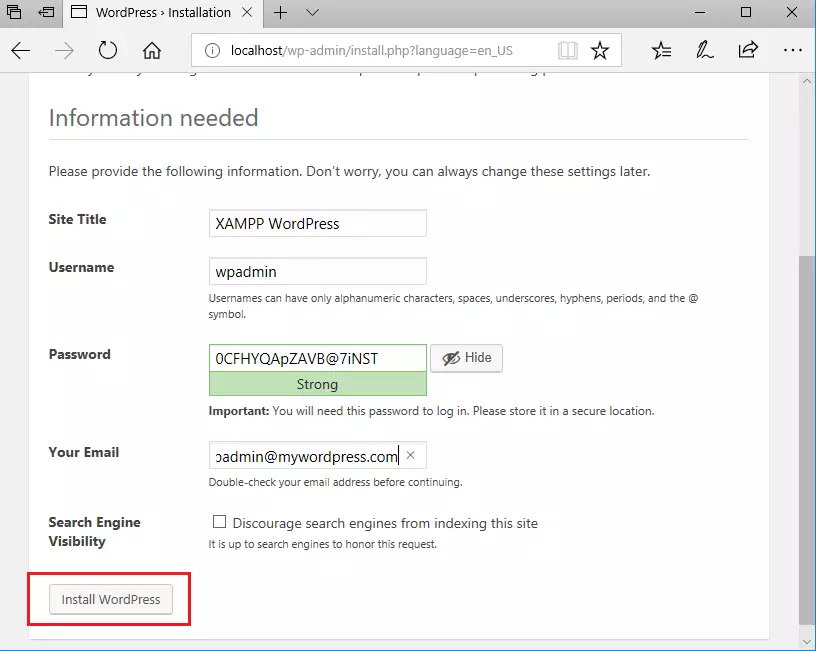
Task: Maximize the browser window
Action: [746, 12]
